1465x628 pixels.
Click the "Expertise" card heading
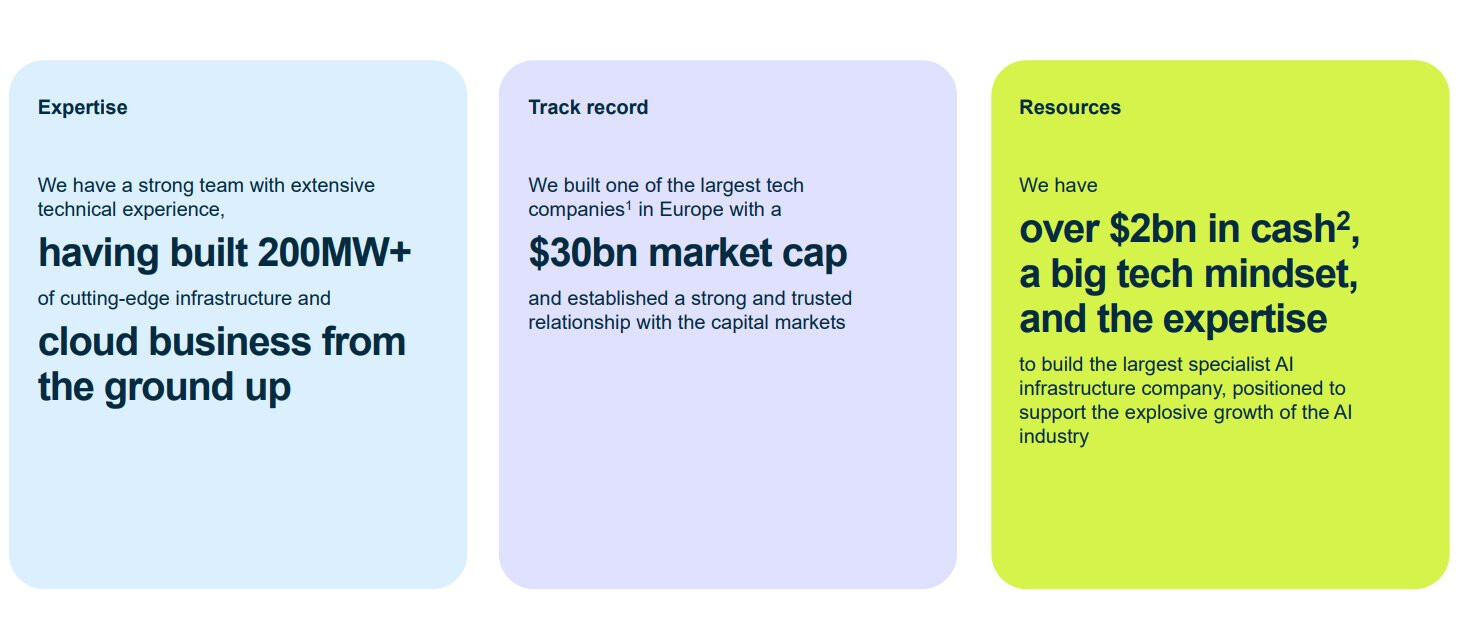point(83,107)
